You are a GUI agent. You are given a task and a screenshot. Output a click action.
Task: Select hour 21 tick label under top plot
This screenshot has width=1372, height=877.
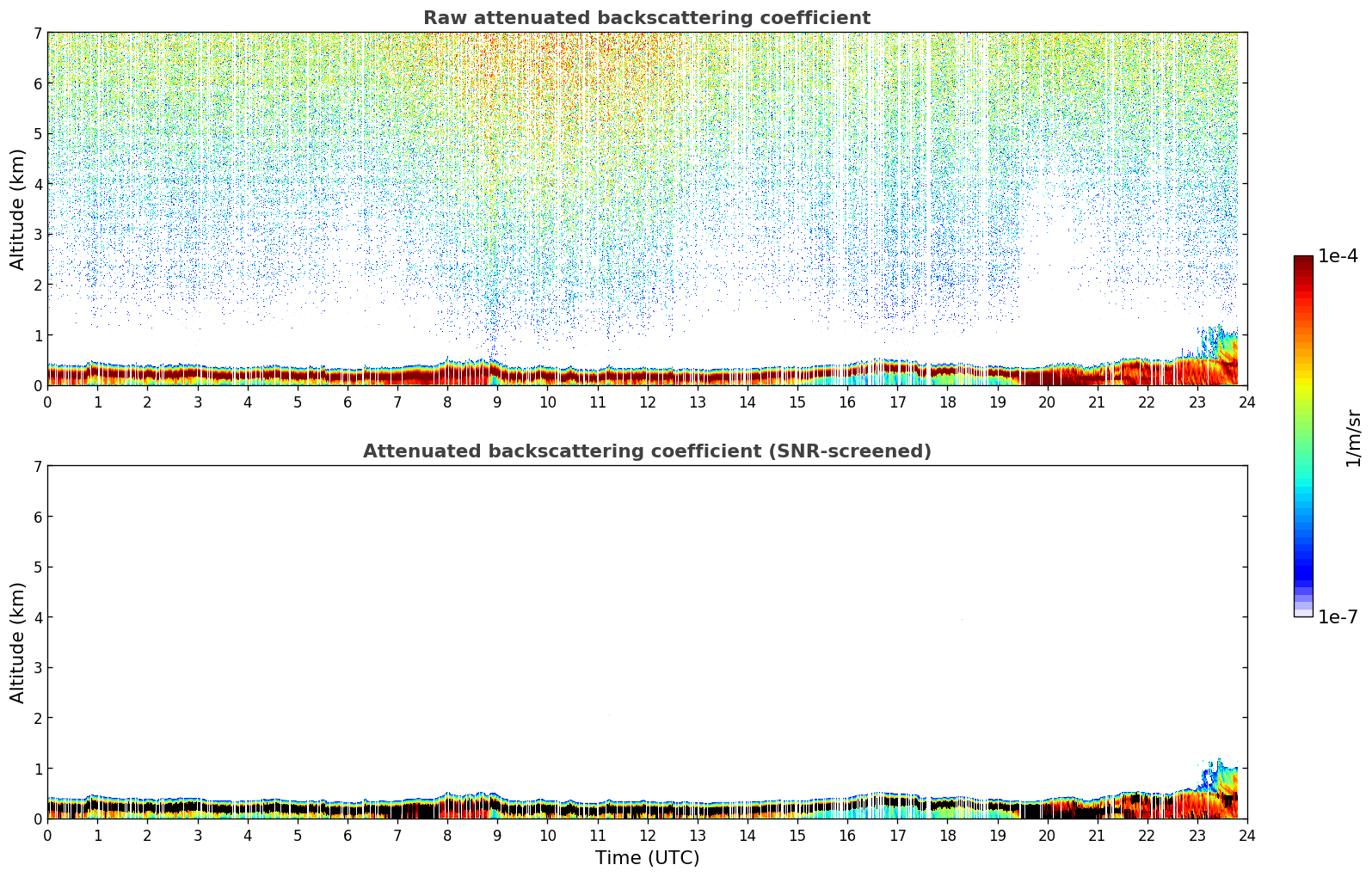(1097, 402)
